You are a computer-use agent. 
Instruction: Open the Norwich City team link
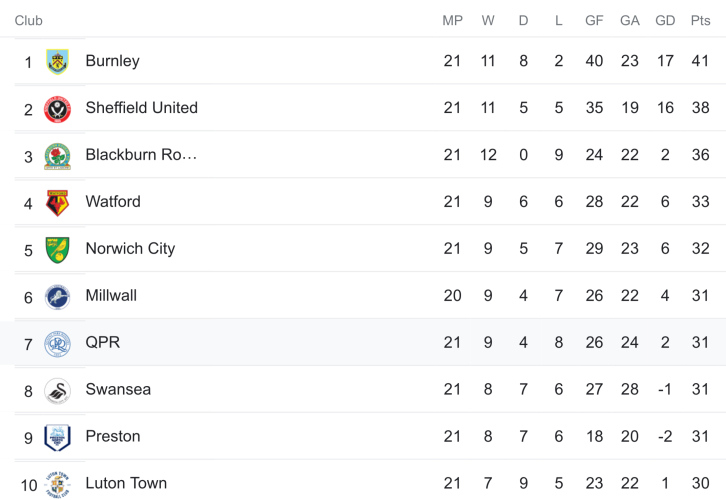(130, 249)
